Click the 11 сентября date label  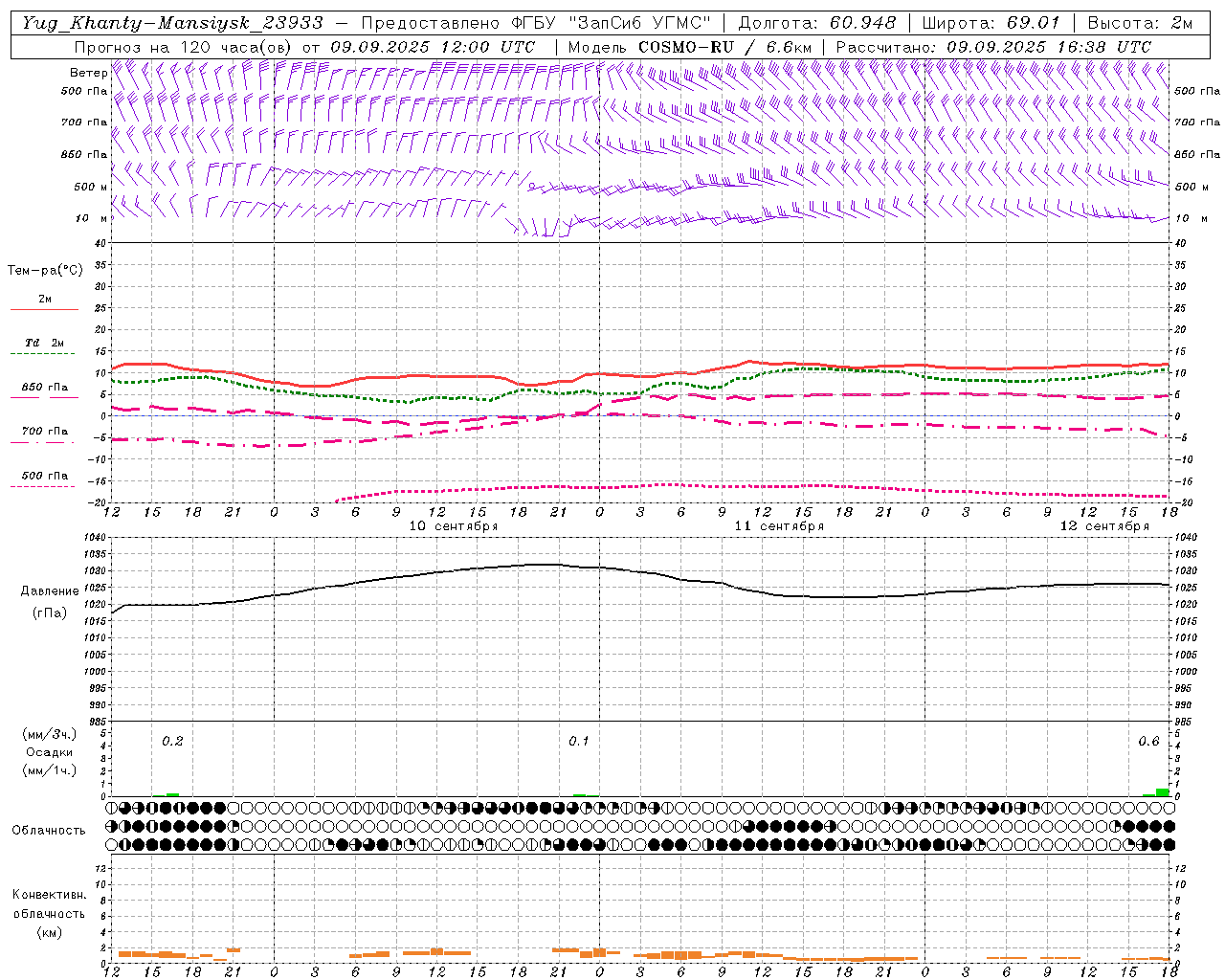click(x=779, y=526)
